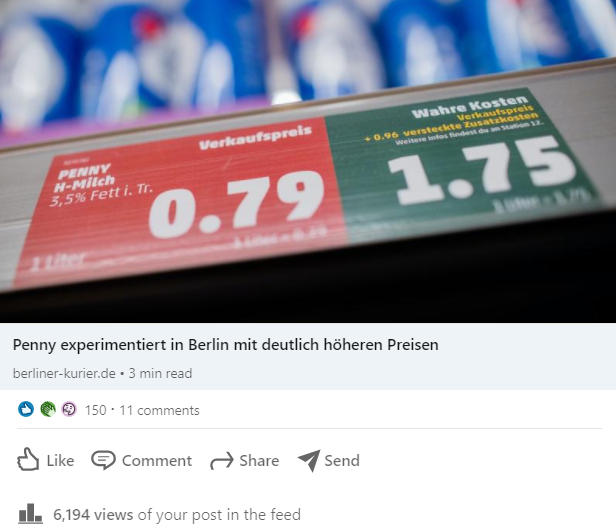Screen dimensions: 616x529
Task: Click the 3 min read label
Action: coord(160,373)
